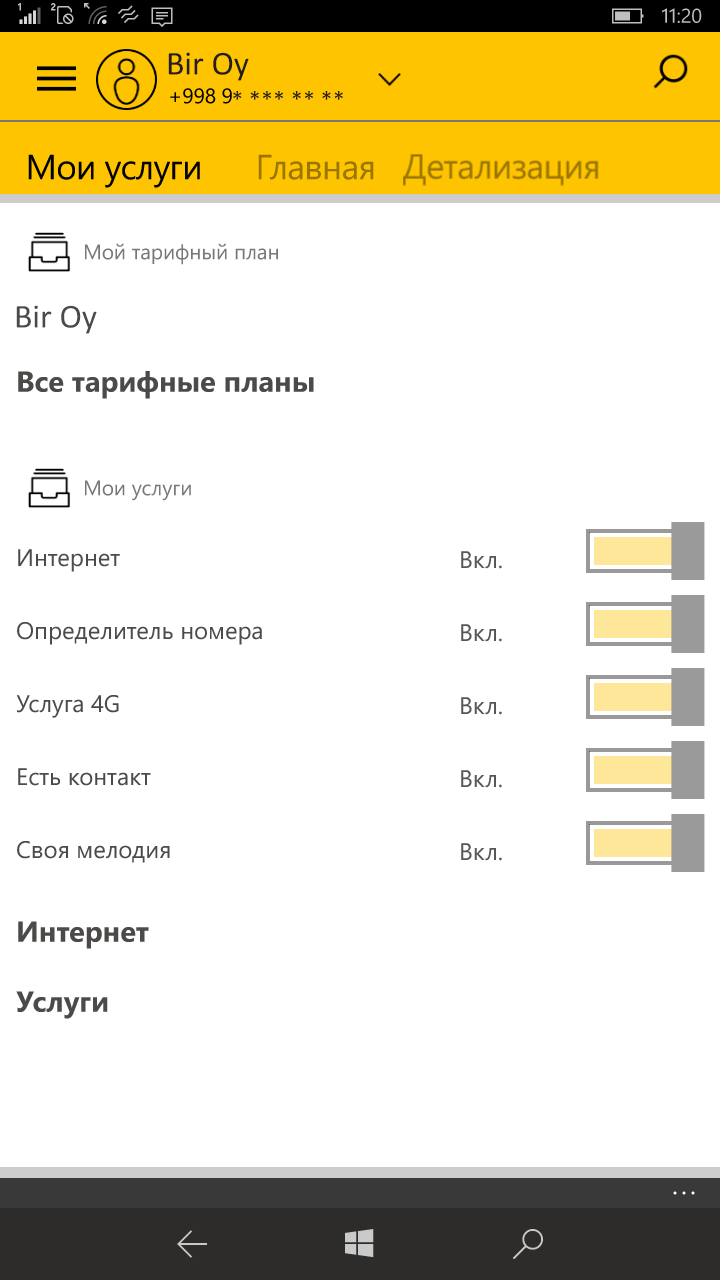The height and width of the screenshot is (1280, 720).
Task: Disable the Услуга 4G switch
Action: [645, 697]
